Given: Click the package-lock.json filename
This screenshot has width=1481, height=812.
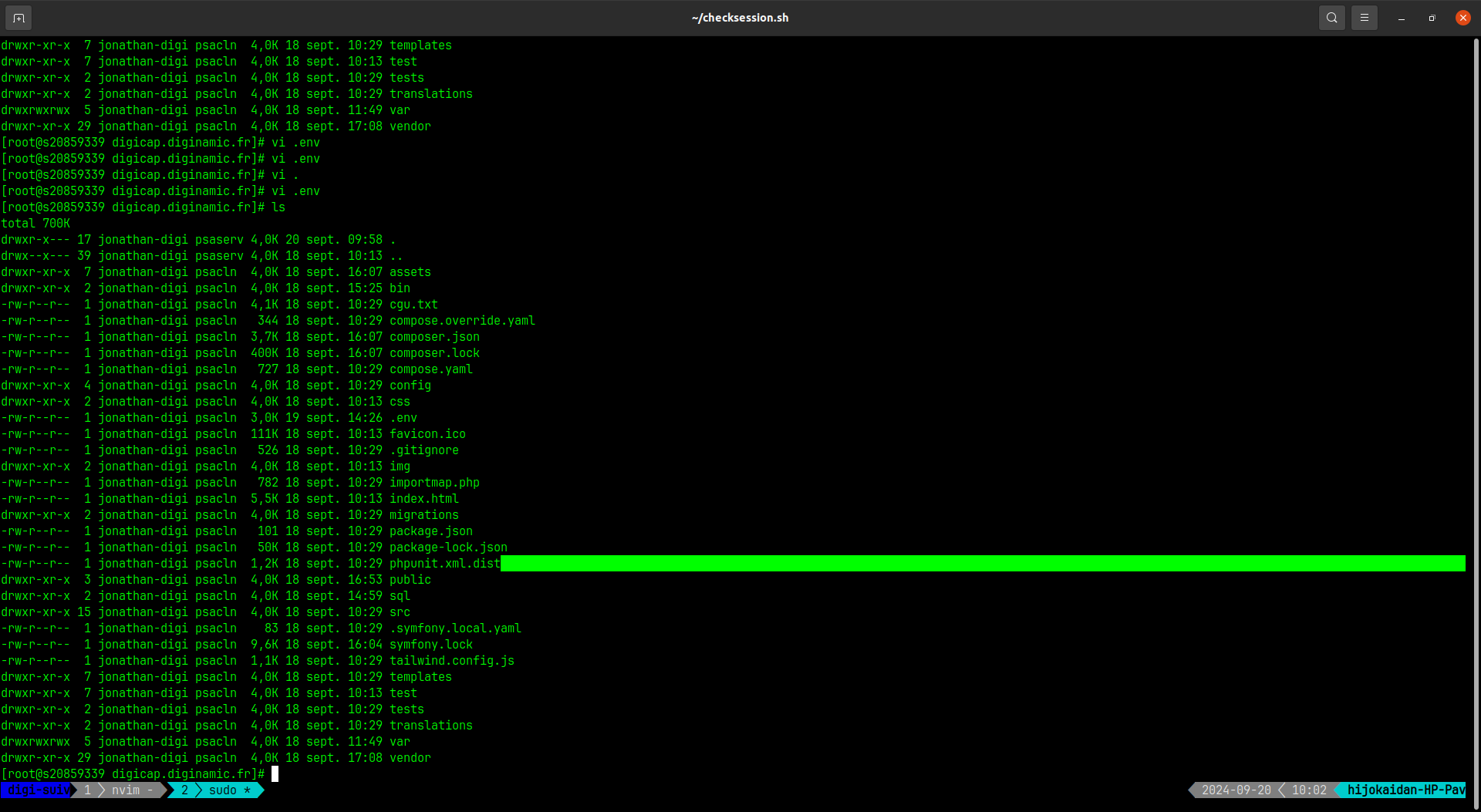Looking at the screenshot, I should (x=448, y=548).
